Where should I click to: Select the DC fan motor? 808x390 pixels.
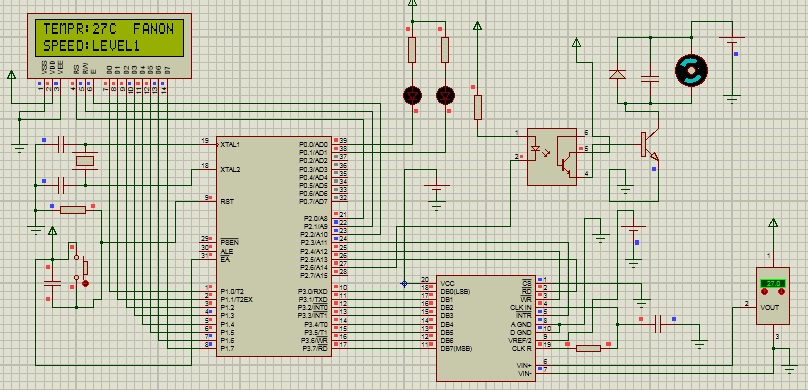[x=691, y=70]
